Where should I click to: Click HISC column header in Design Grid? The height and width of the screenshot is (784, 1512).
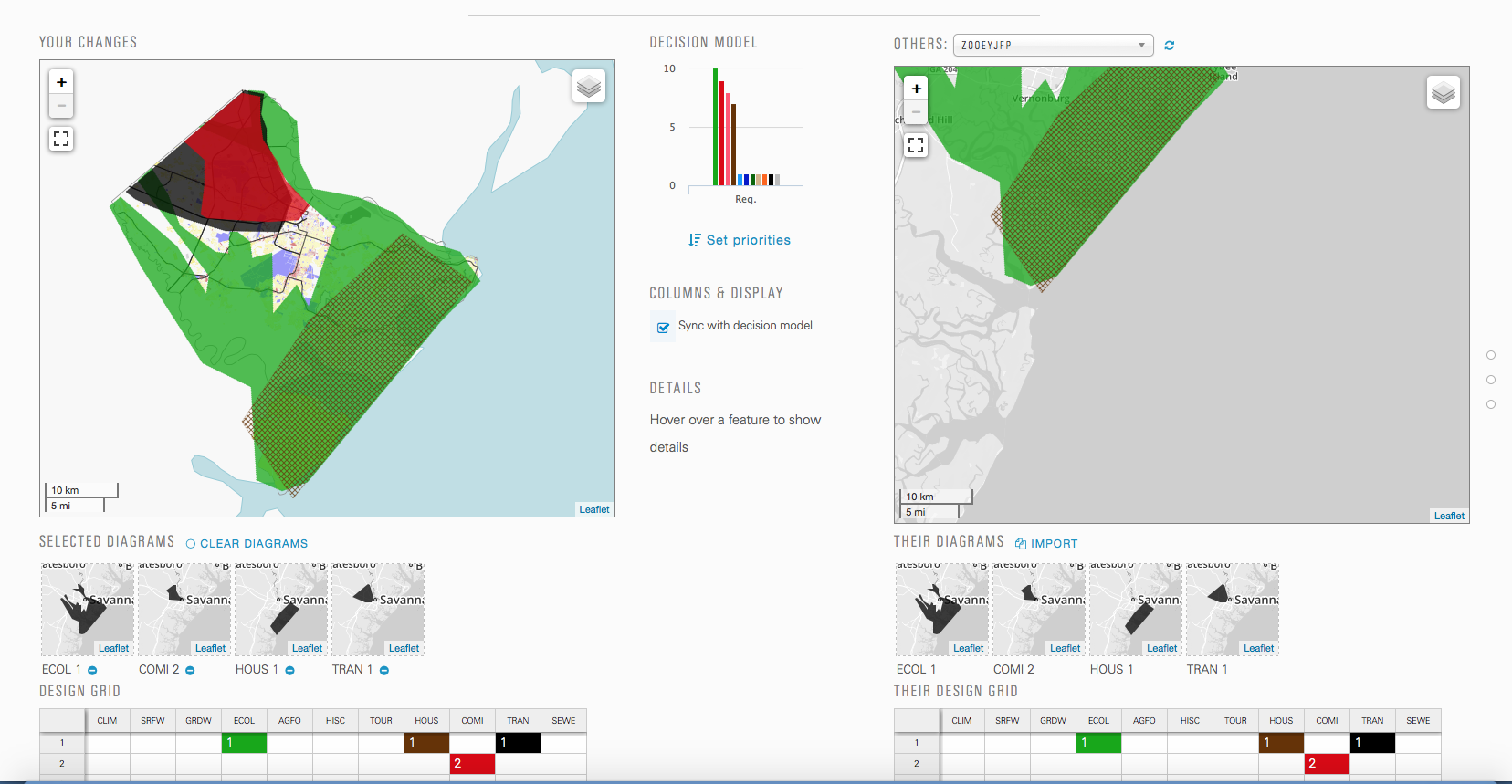point(335,721)
